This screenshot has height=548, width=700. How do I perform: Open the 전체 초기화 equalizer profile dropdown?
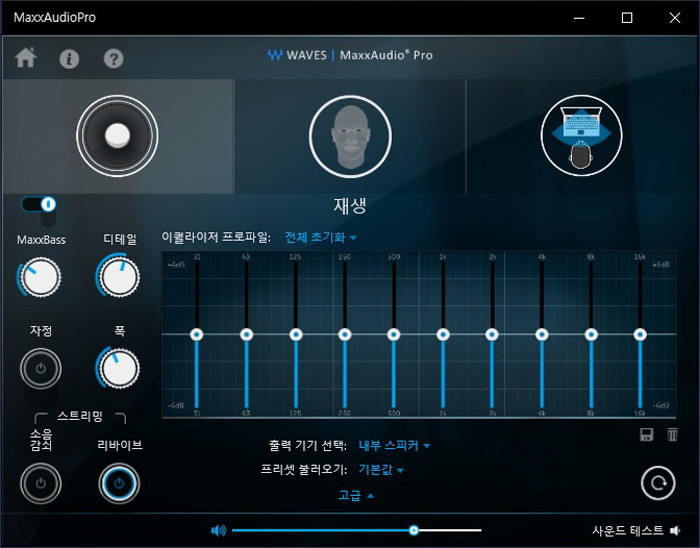(321, 238)
